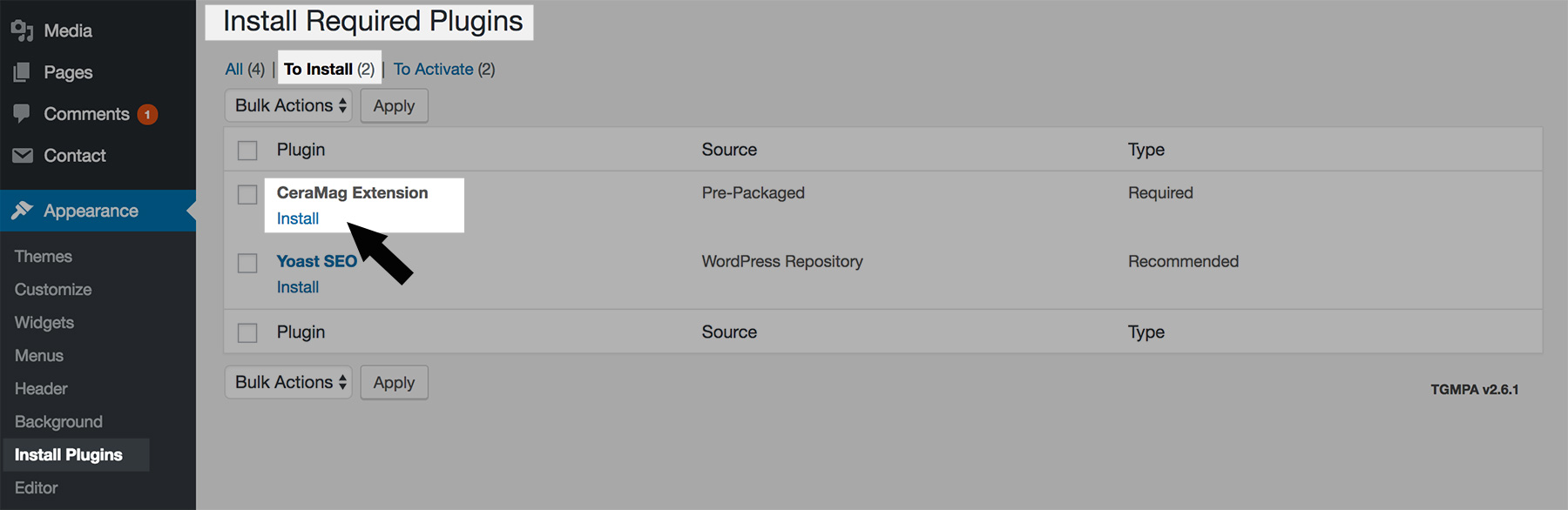Install the CeraMag Extension plugin
1568x510 pixels.
click(x=298, y=218)
